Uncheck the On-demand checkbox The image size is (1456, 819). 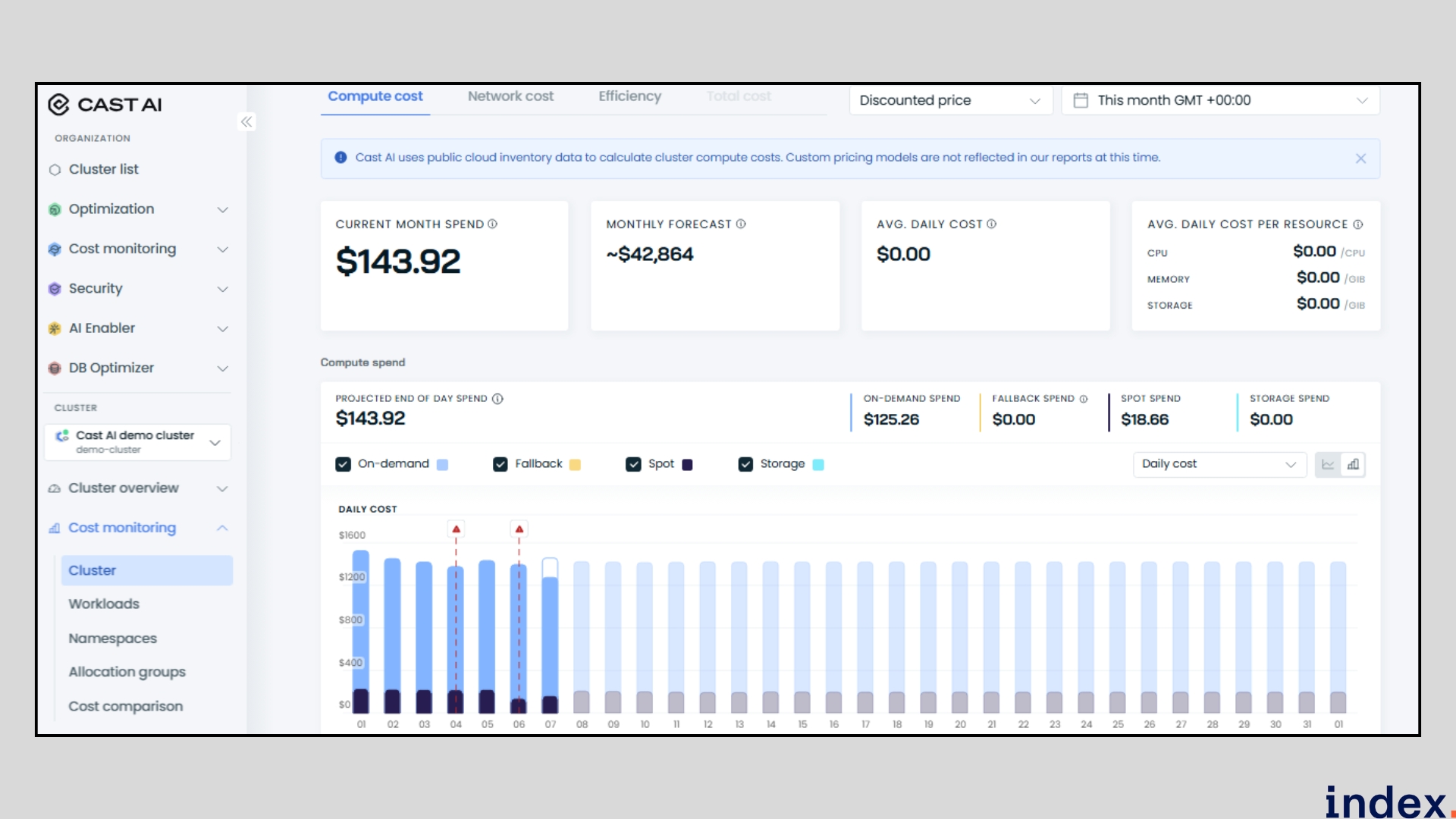pos(344,463)
